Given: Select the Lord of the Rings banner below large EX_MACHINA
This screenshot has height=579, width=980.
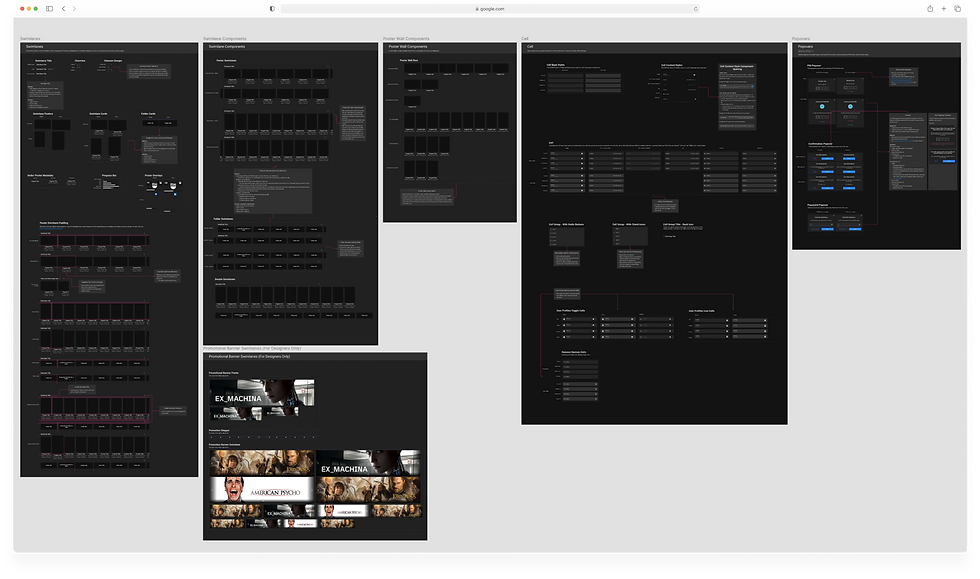Looking at the screenshot, I should click(368, 490).
